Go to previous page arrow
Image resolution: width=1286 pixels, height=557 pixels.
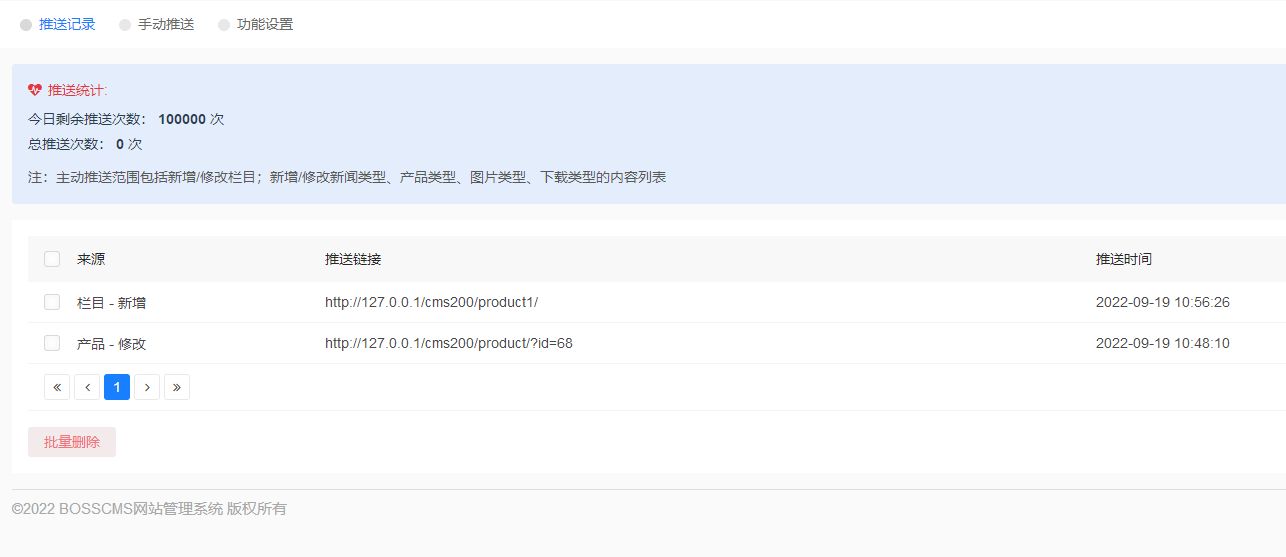[87, 387]
